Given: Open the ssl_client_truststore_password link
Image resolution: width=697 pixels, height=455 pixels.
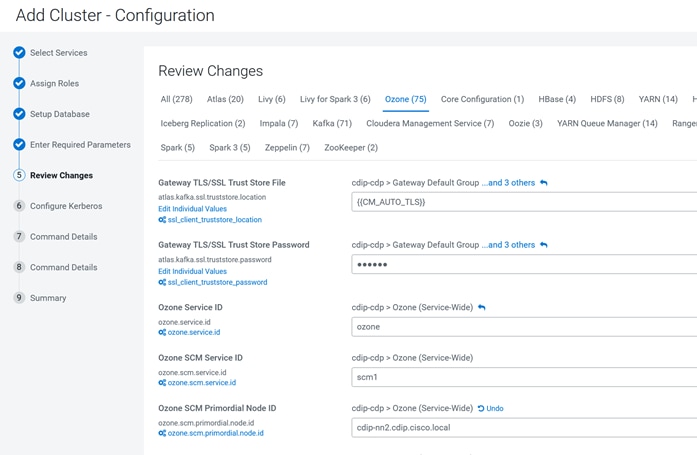Looking at the screenshot, I should [x=217, y=282].
